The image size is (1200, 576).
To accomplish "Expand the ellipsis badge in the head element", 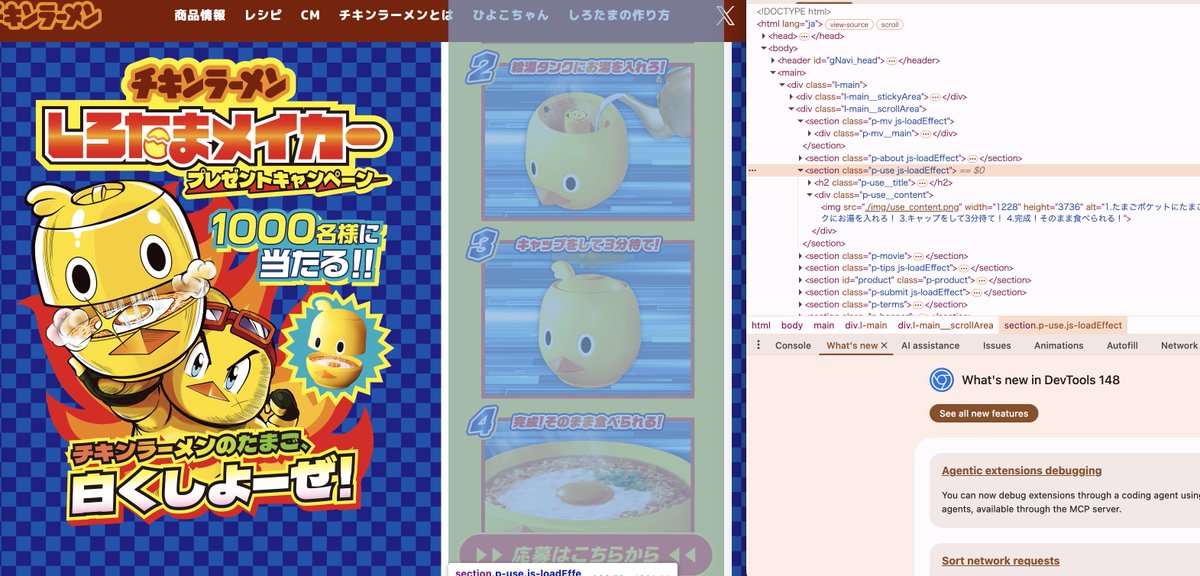I will coord(803,36).
